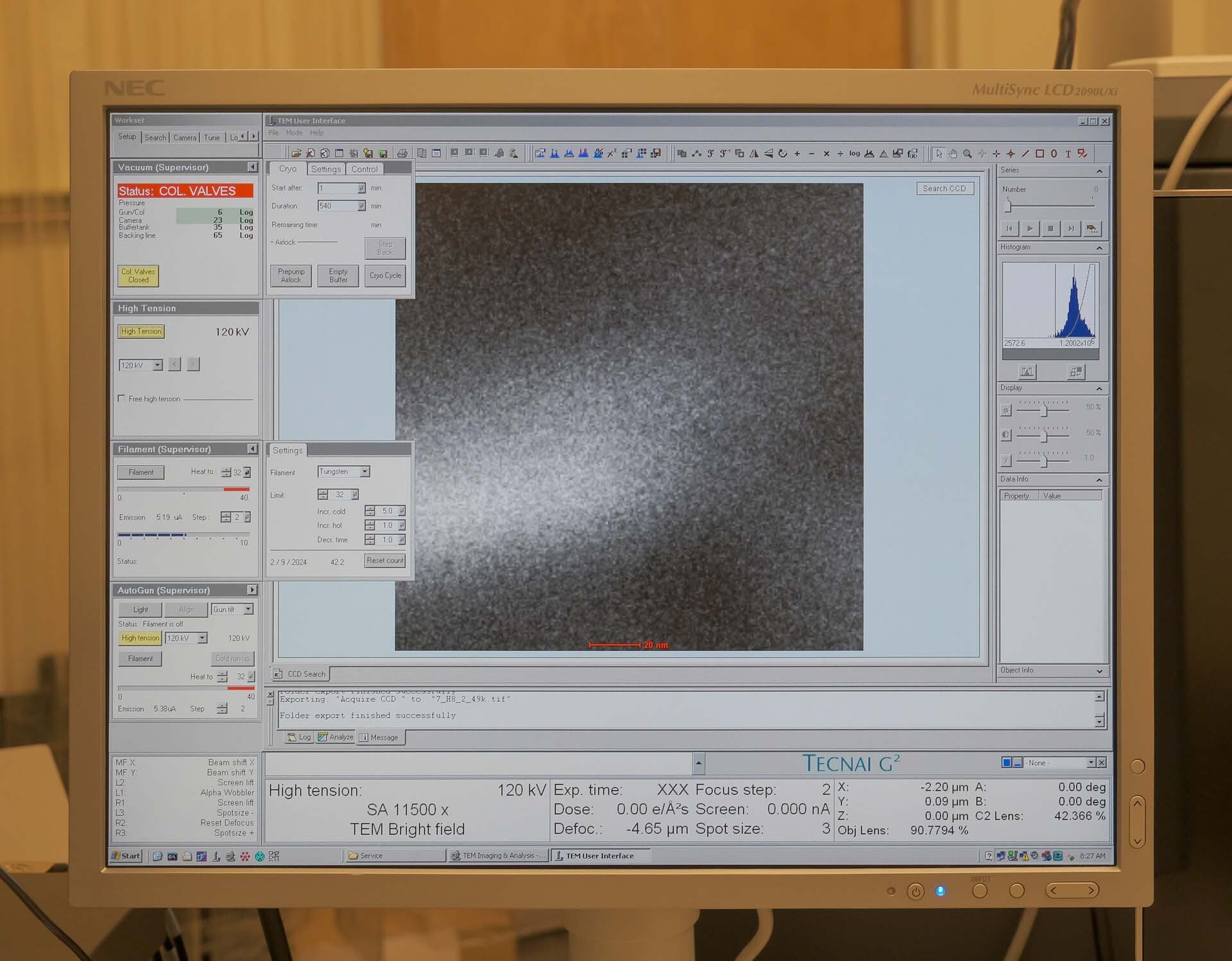Toggle the Col. Valves Closed button
1232x961 pixels.
pyautogui.click(x=138, y=276)
